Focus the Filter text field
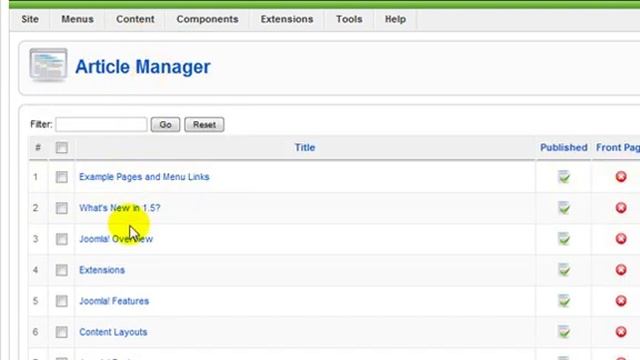The width and height of the screenshot is (640, 360). coord(101,124)
